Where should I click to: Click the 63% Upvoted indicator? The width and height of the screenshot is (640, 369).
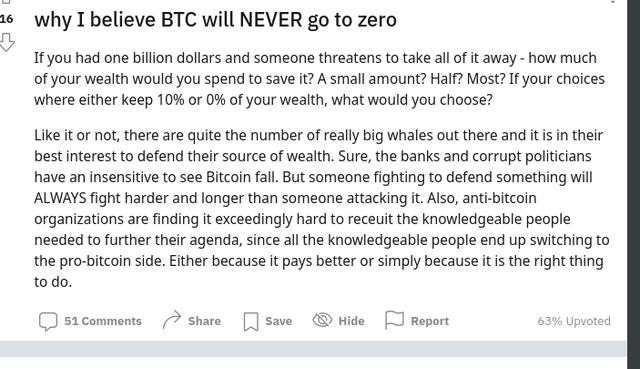(x=574, y=321)
